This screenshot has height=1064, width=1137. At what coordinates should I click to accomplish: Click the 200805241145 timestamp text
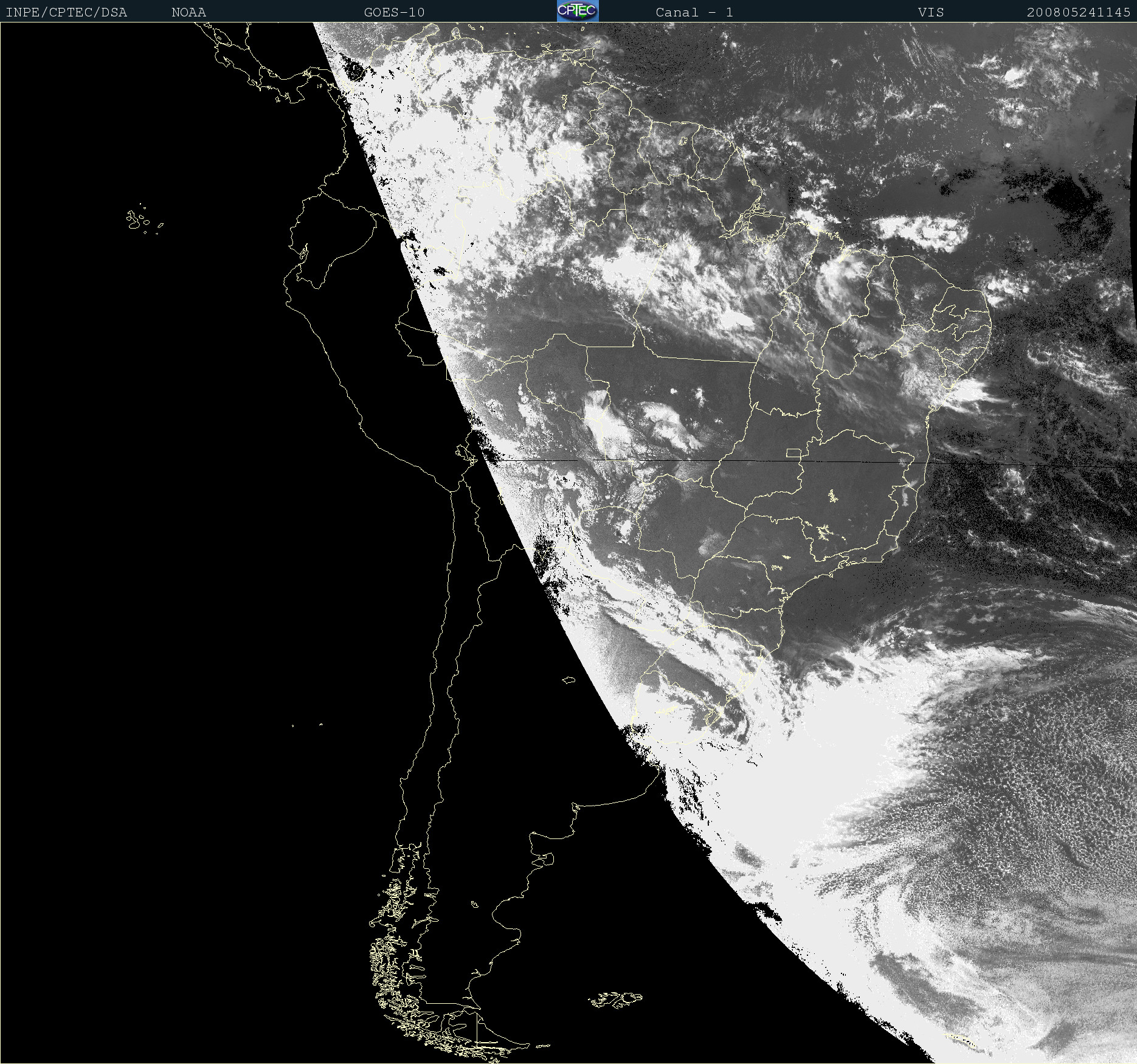tap(1079, 12)
